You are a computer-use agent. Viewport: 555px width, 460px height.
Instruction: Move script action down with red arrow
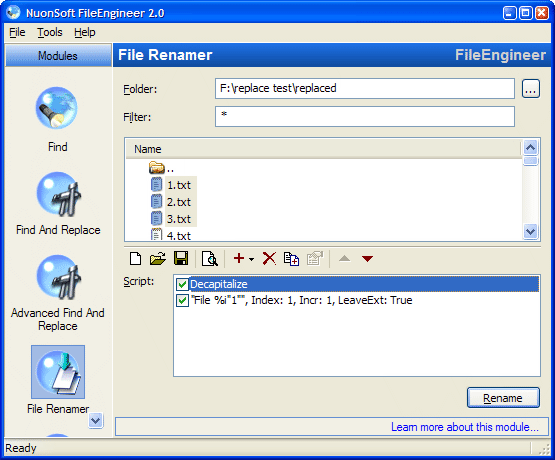tap(367, 259)
